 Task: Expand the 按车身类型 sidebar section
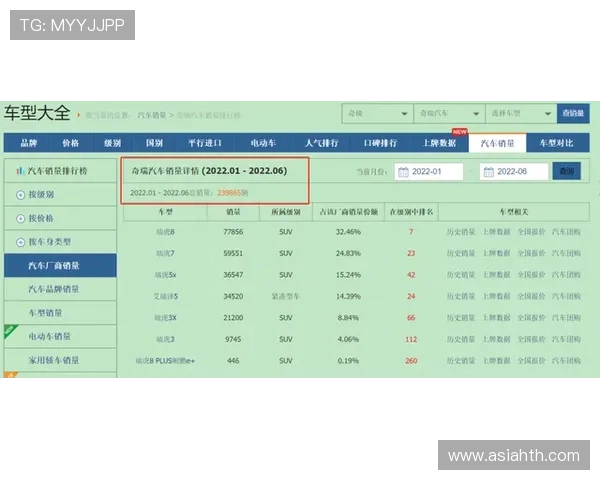(60, 242)
